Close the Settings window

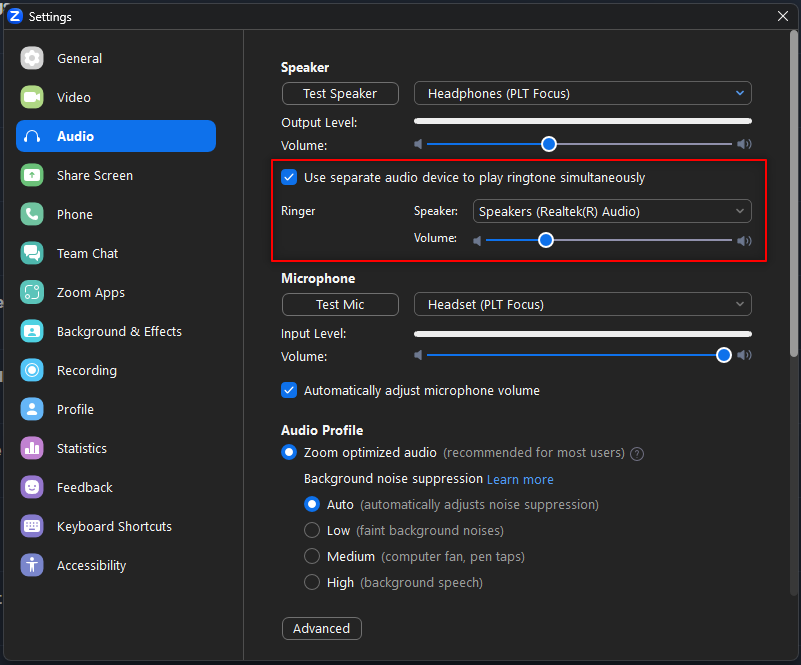click(783, 16)
